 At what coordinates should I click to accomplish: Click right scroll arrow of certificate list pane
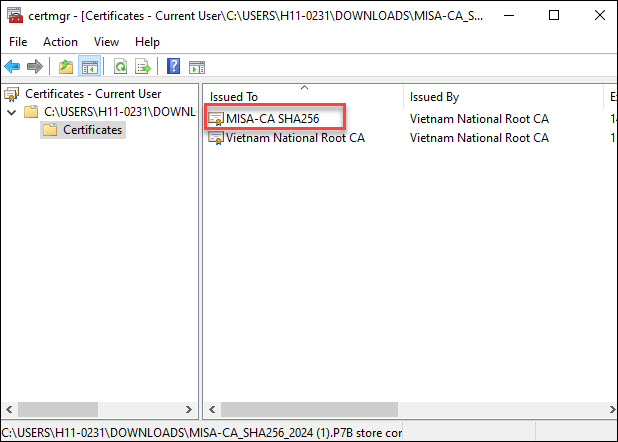click(x=612, y=409)
